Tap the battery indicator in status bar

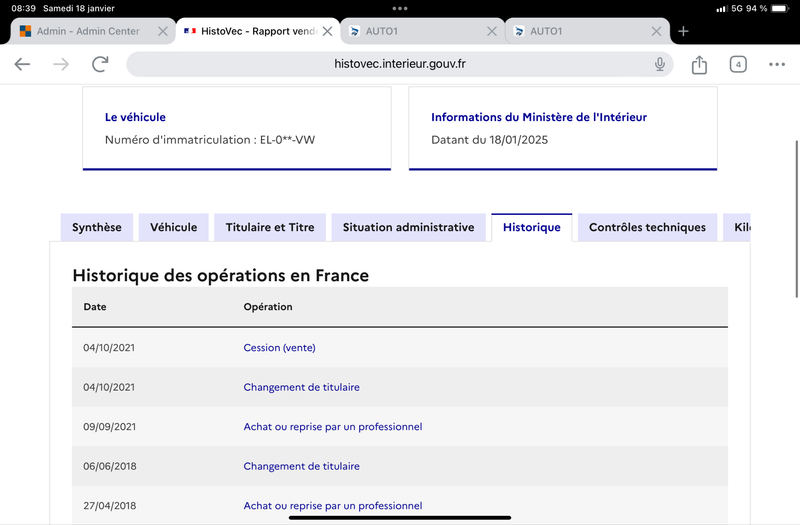pos(780,9)
